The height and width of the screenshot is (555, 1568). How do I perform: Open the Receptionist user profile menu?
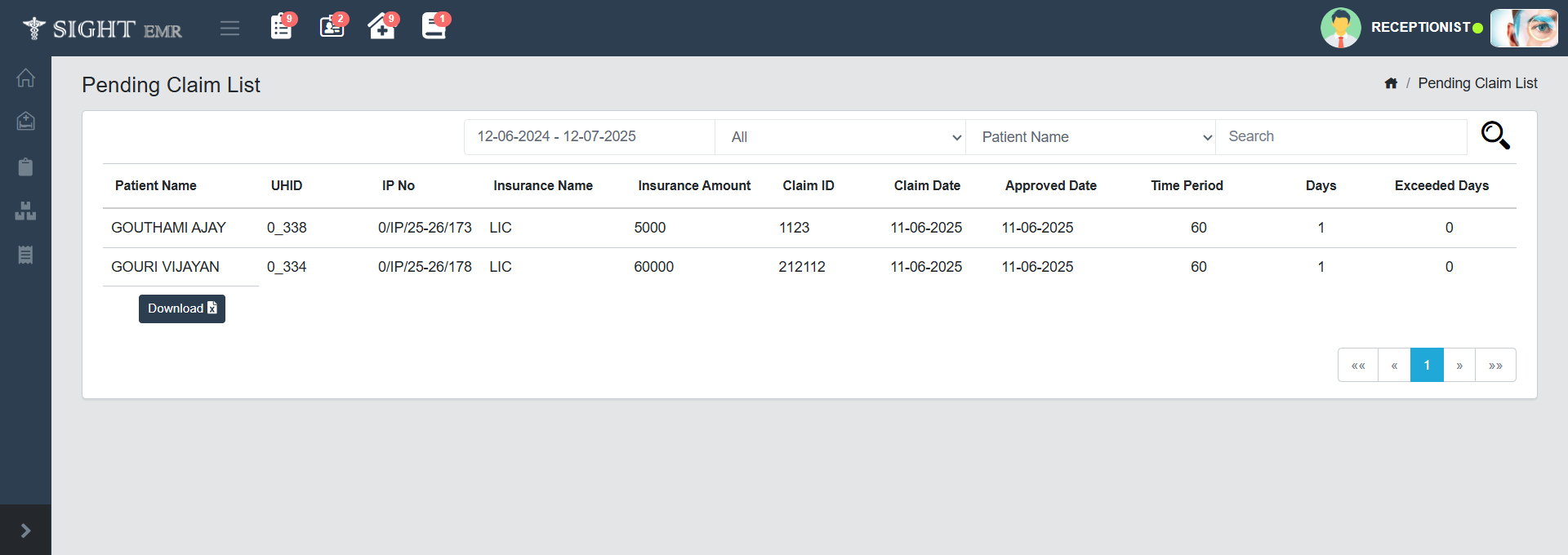(x=1420, y=28)
